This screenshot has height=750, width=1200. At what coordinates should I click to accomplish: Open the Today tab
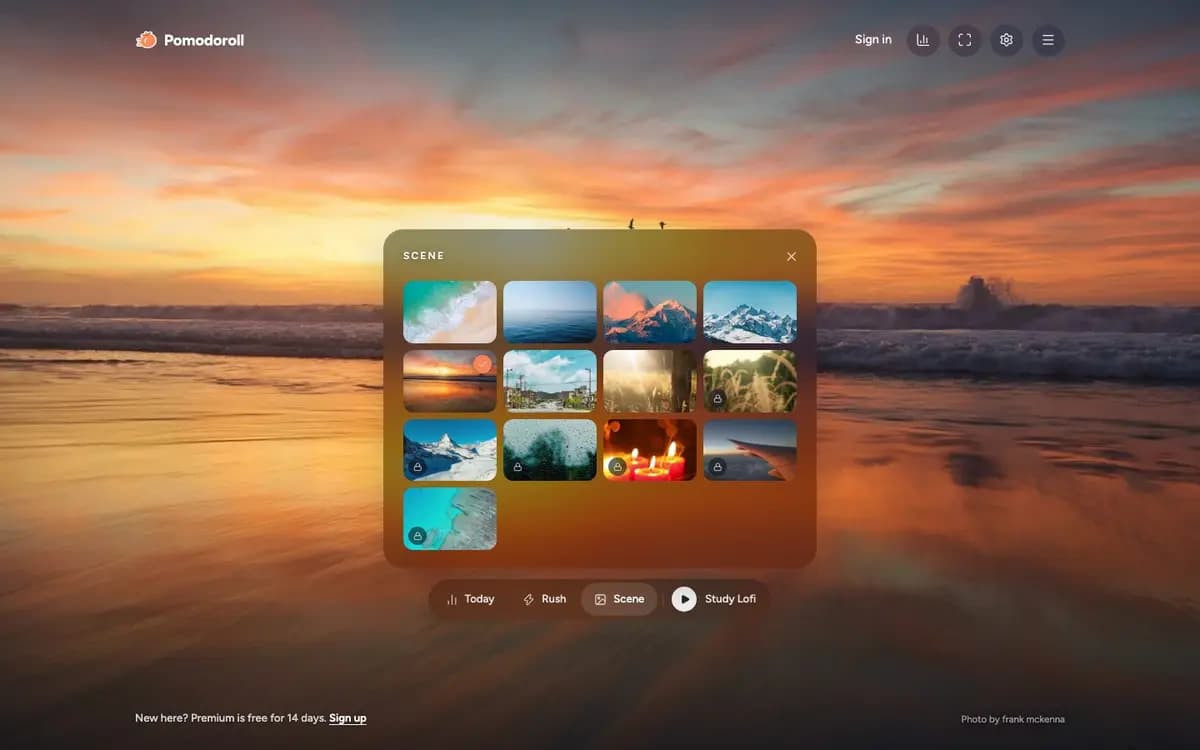(x=470, y=599)
